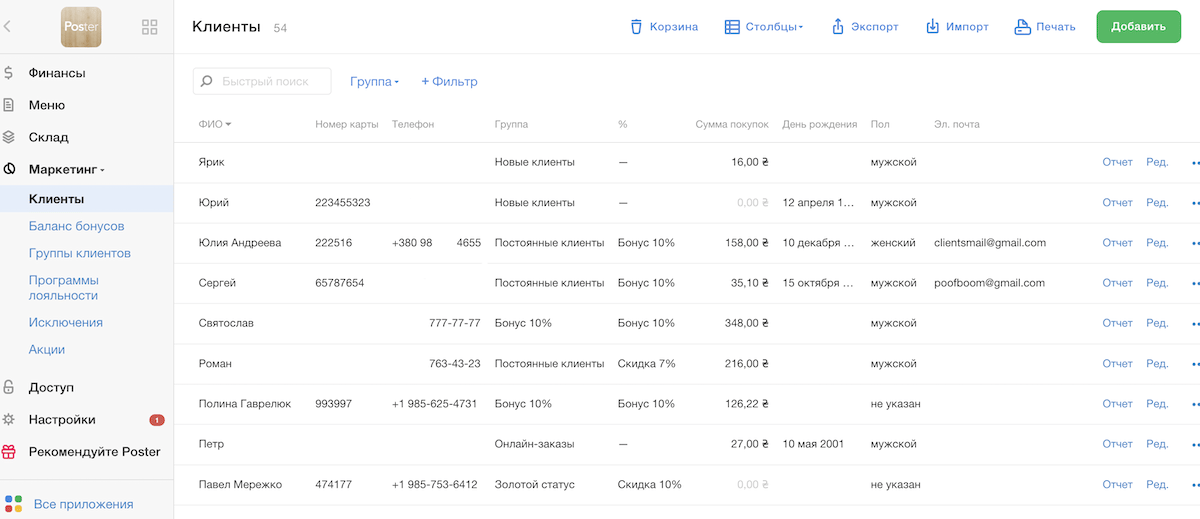Open the Report link for Юлия Андреева
The width and height of the screenshot is (1200, 519).
[x=1117, y=243]
